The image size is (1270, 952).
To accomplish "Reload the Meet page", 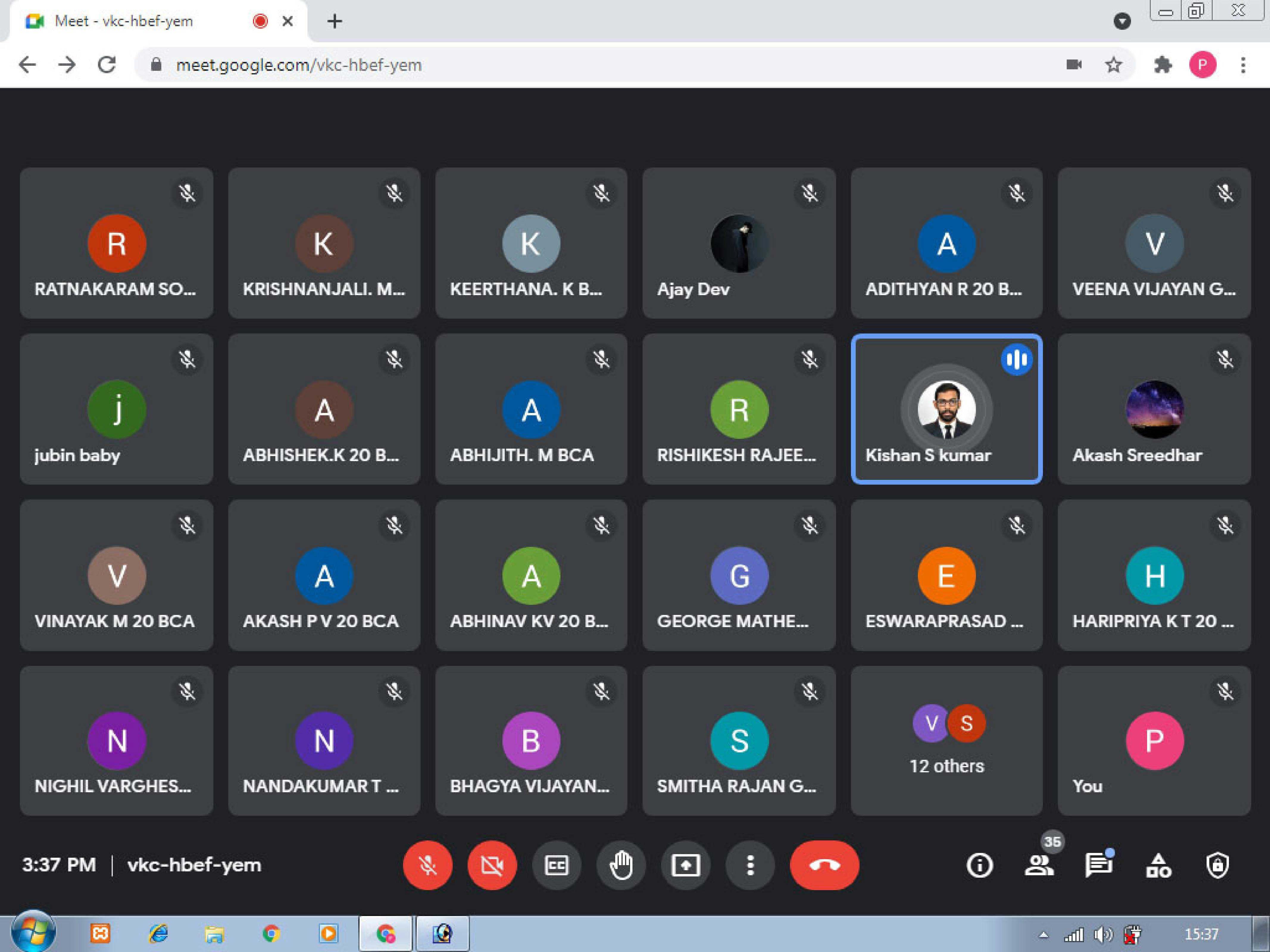I will [x=107, y=65].
